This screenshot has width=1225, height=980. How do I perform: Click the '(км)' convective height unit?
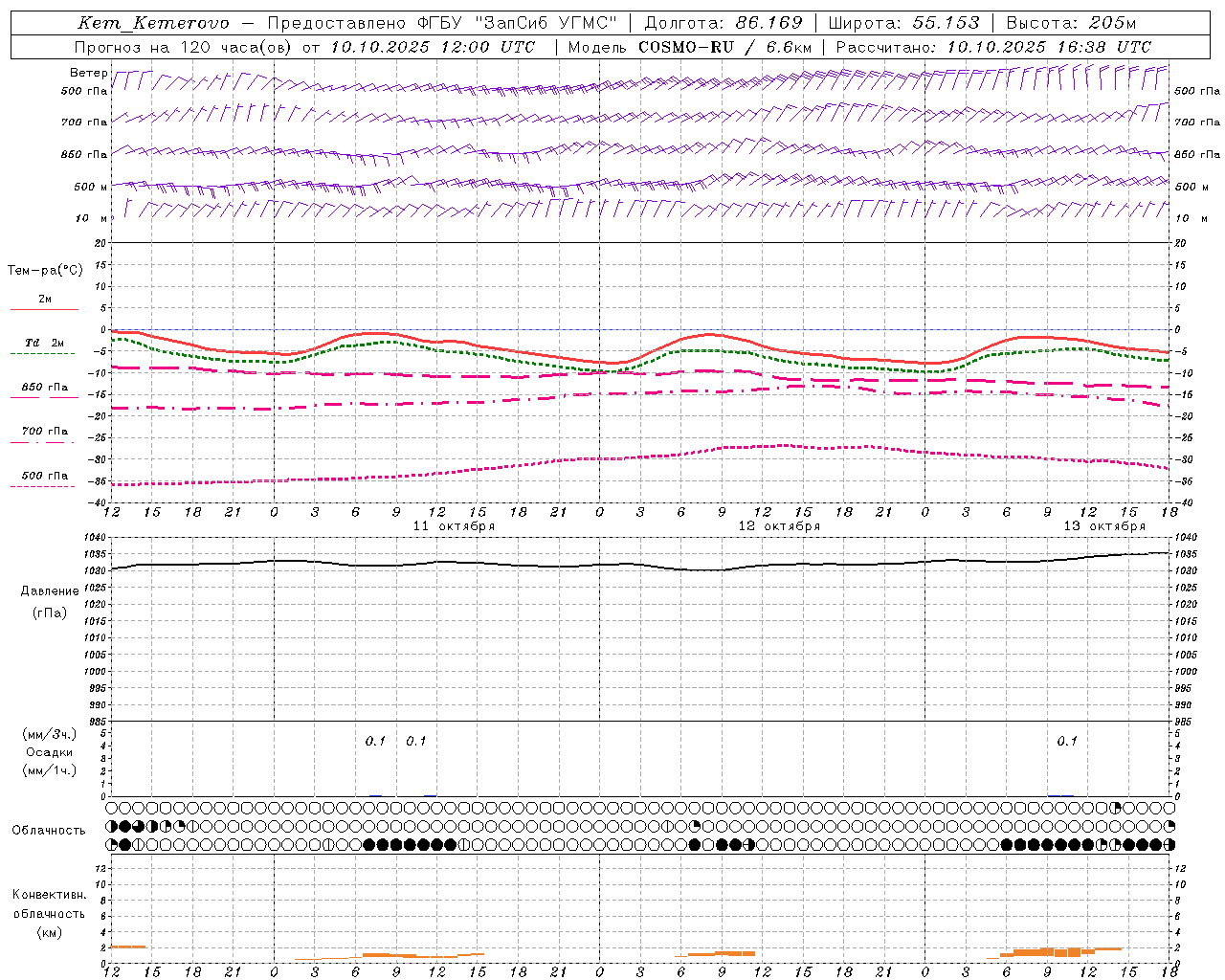[49, 932]
